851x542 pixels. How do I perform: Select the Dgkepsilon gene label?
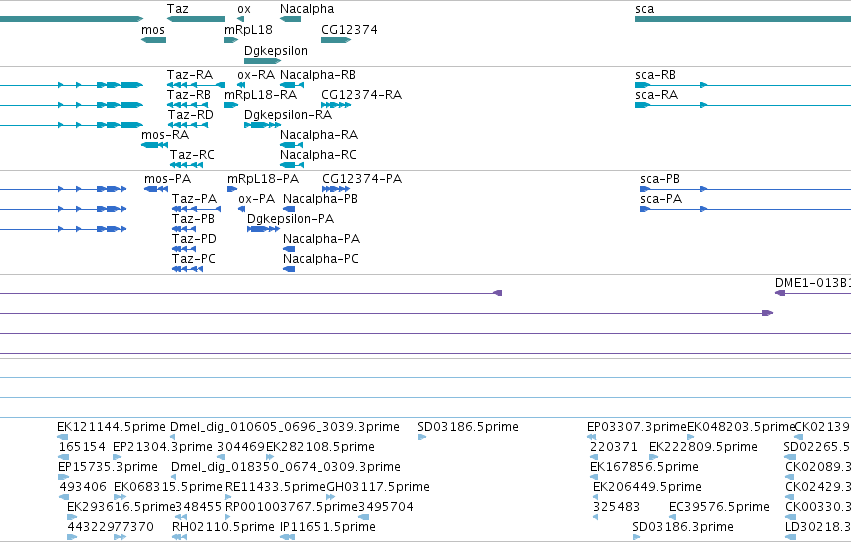[x=276, y=50]
